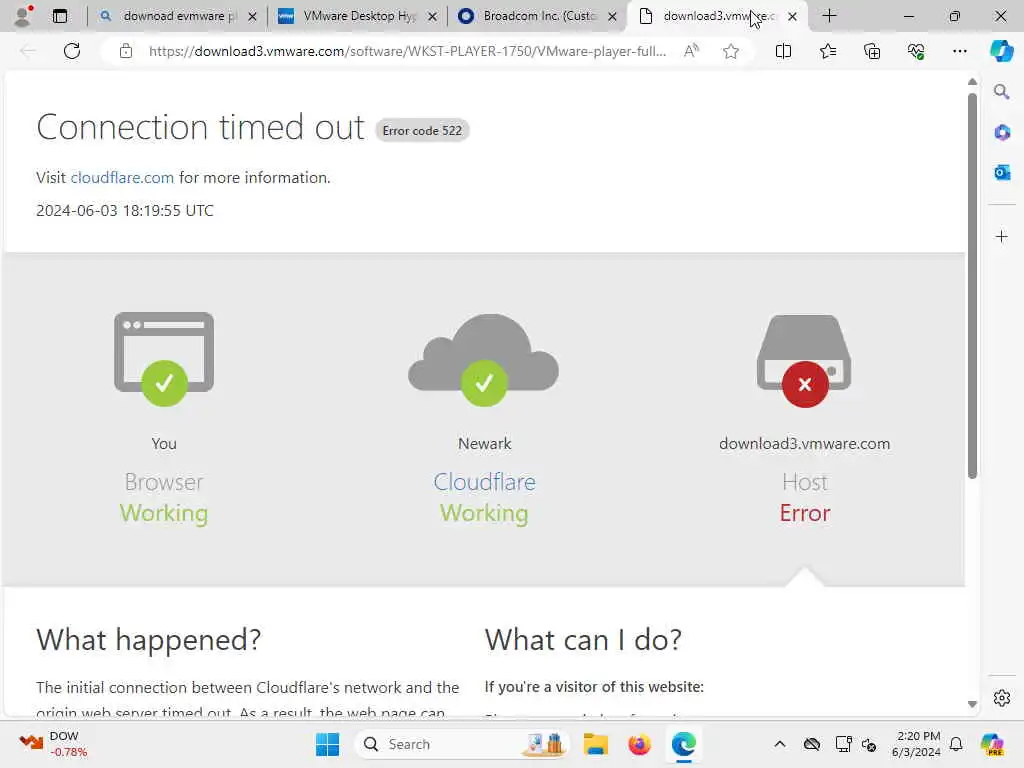Click the browser working status icon
This screenshot has height=768, width=1024.
tap(164, 359)
